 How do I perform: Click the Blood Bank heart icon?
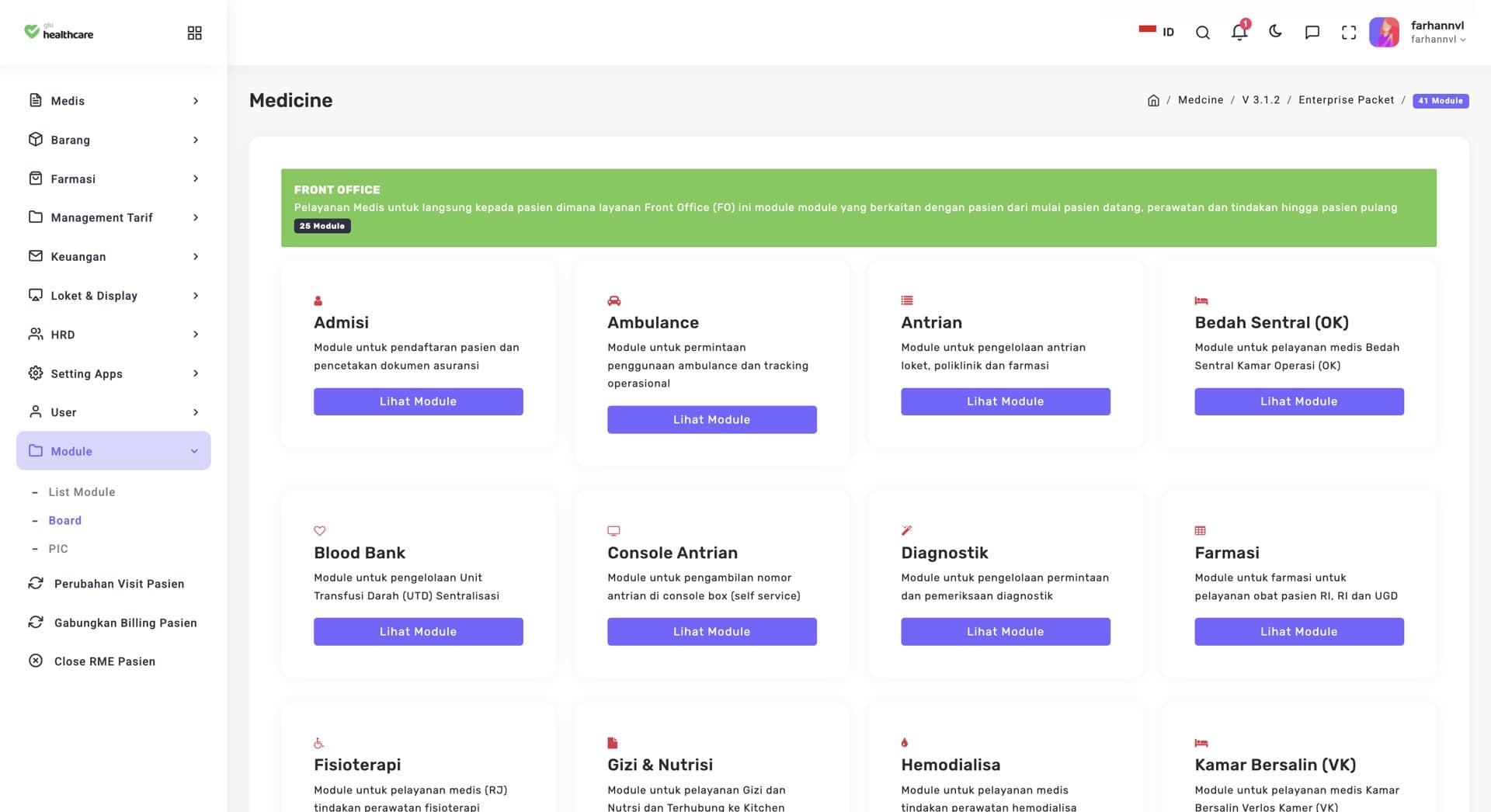[319, 531]
